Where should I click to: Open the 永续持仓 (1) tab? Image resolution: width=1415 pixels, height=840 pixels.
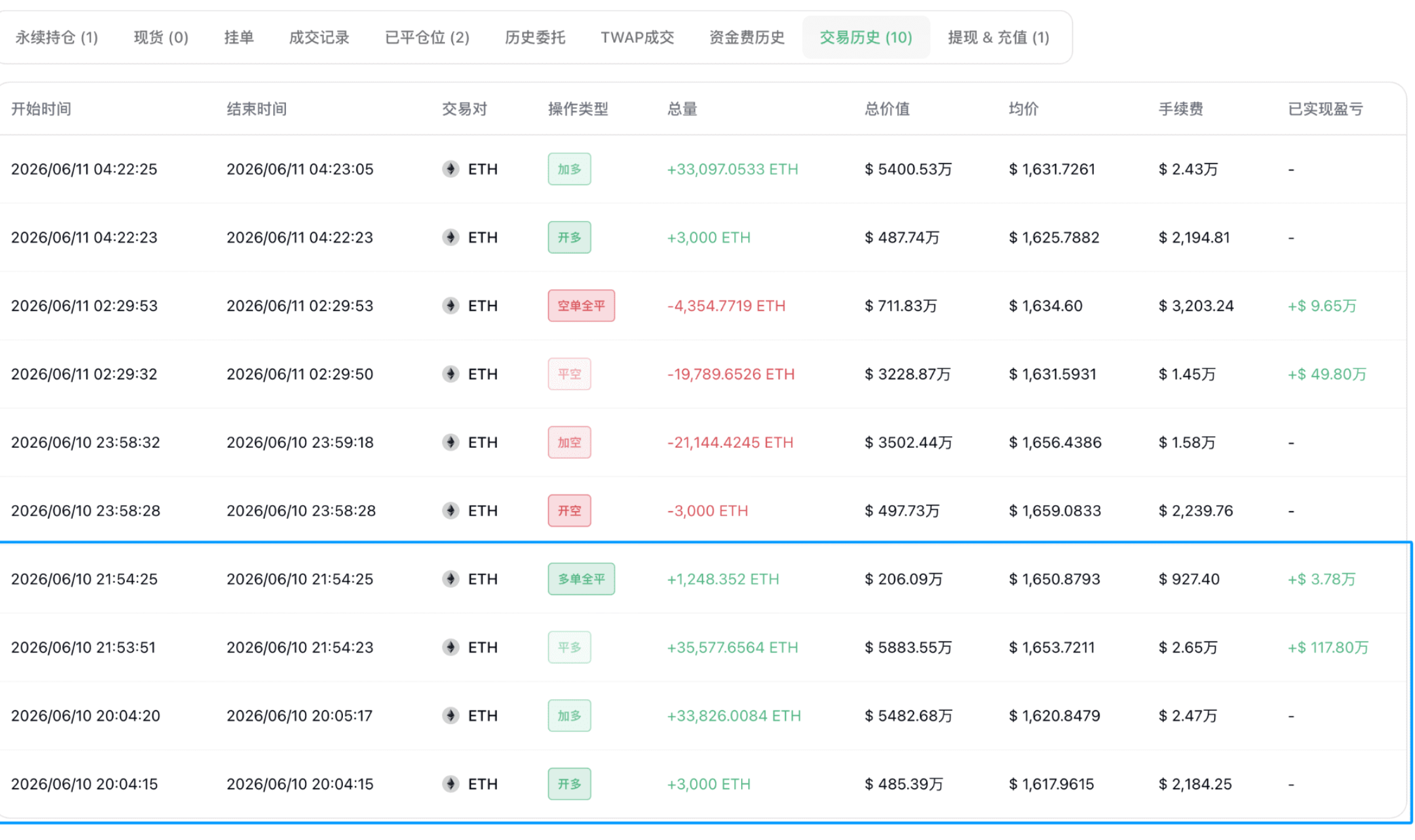56,37
